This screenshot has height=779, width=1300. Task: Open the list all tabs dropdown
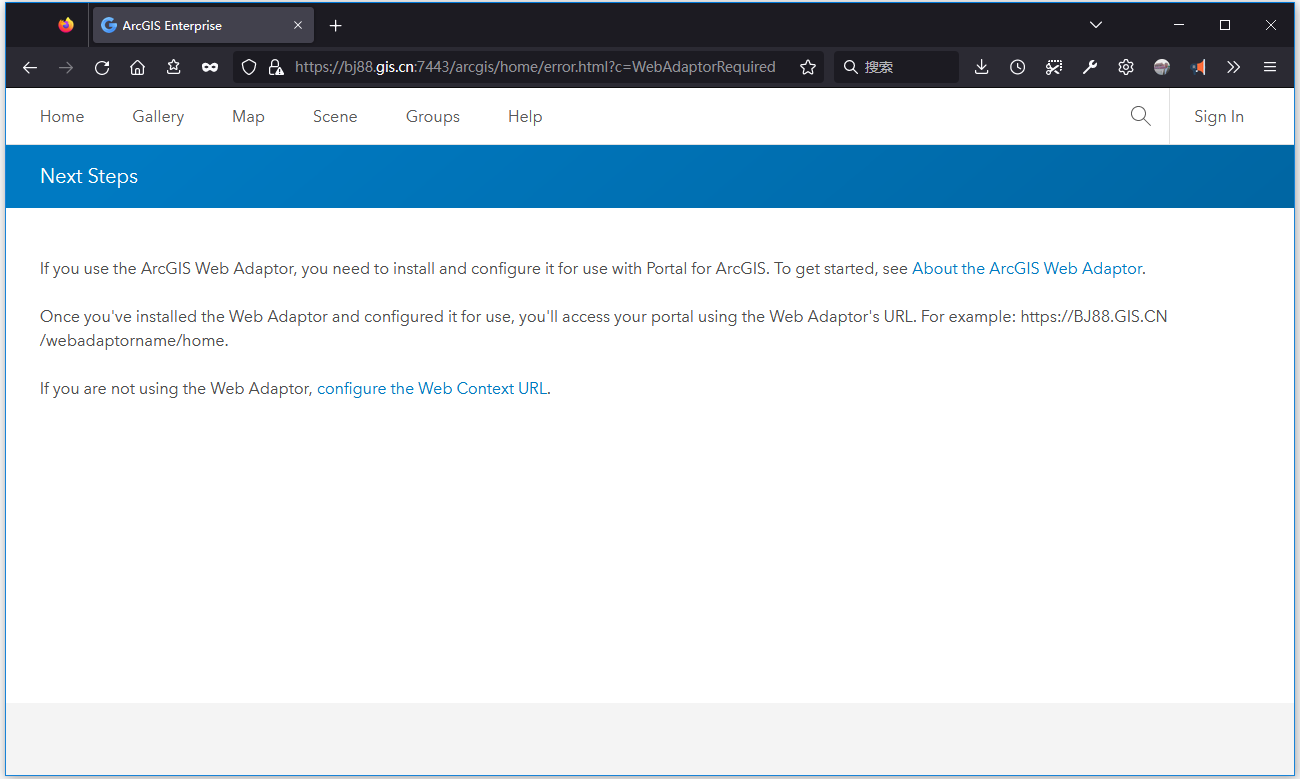coord(1096,25)
